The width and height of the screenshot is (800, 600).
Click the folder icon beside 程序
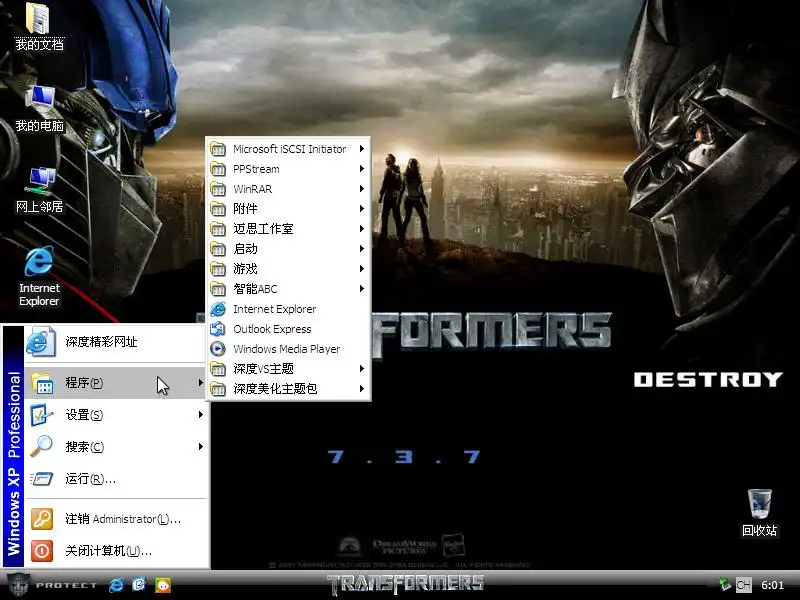pos(42,383)
